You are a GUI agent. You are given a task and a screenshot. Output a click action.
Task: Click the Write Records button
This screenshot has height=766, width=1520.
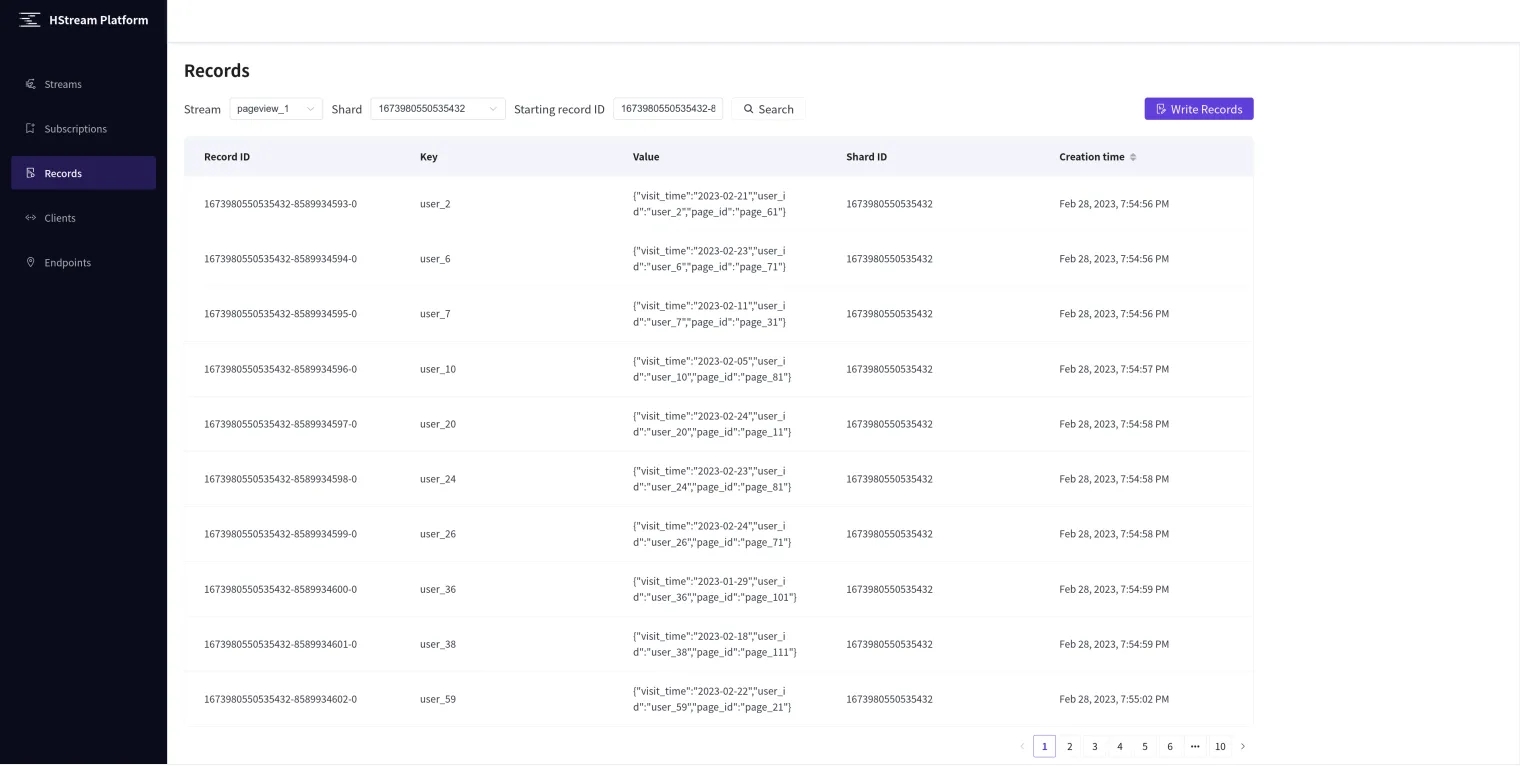(1198, 109)
